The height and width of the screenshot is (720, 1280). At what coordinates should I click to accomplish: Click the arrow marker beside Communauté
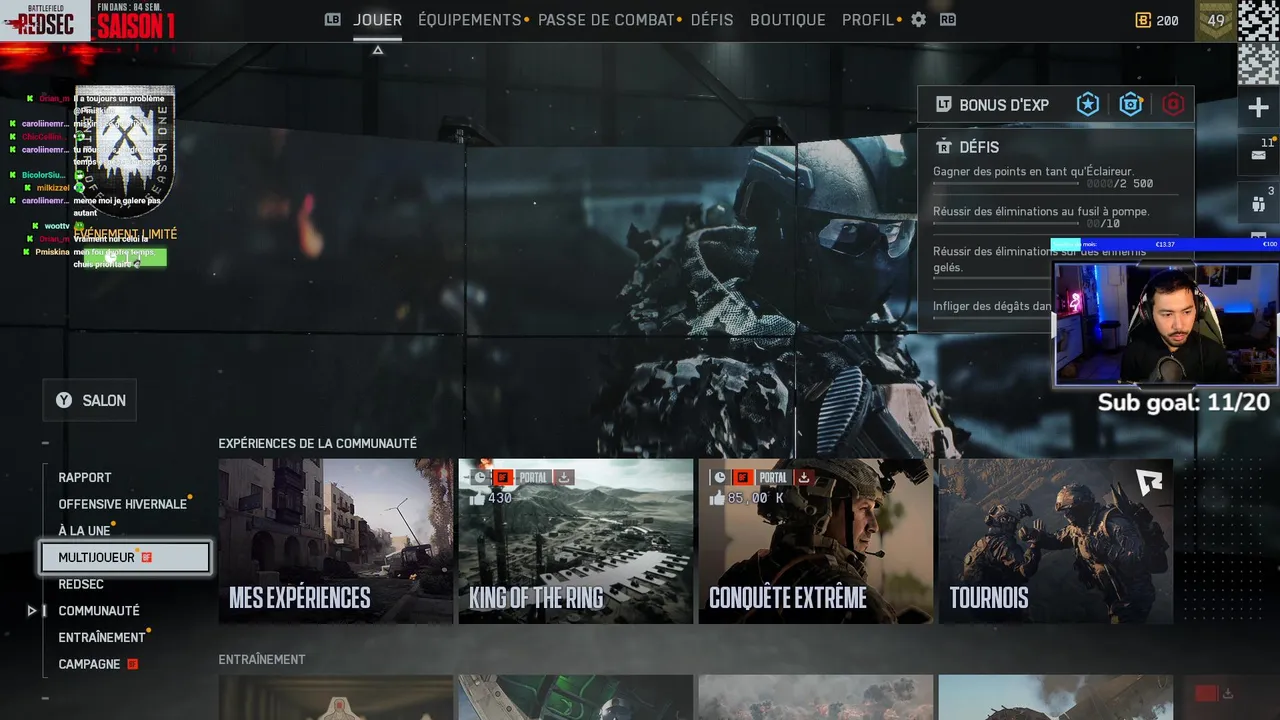pyautogui.click(x=32, y=610)
